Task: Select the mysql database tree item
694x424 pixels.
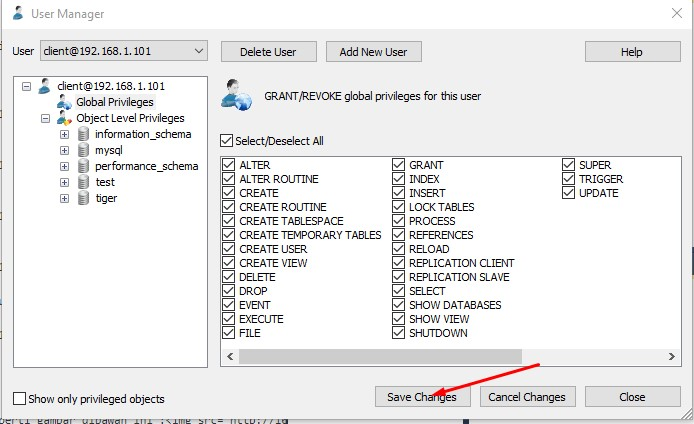Action: pos(108,150)
